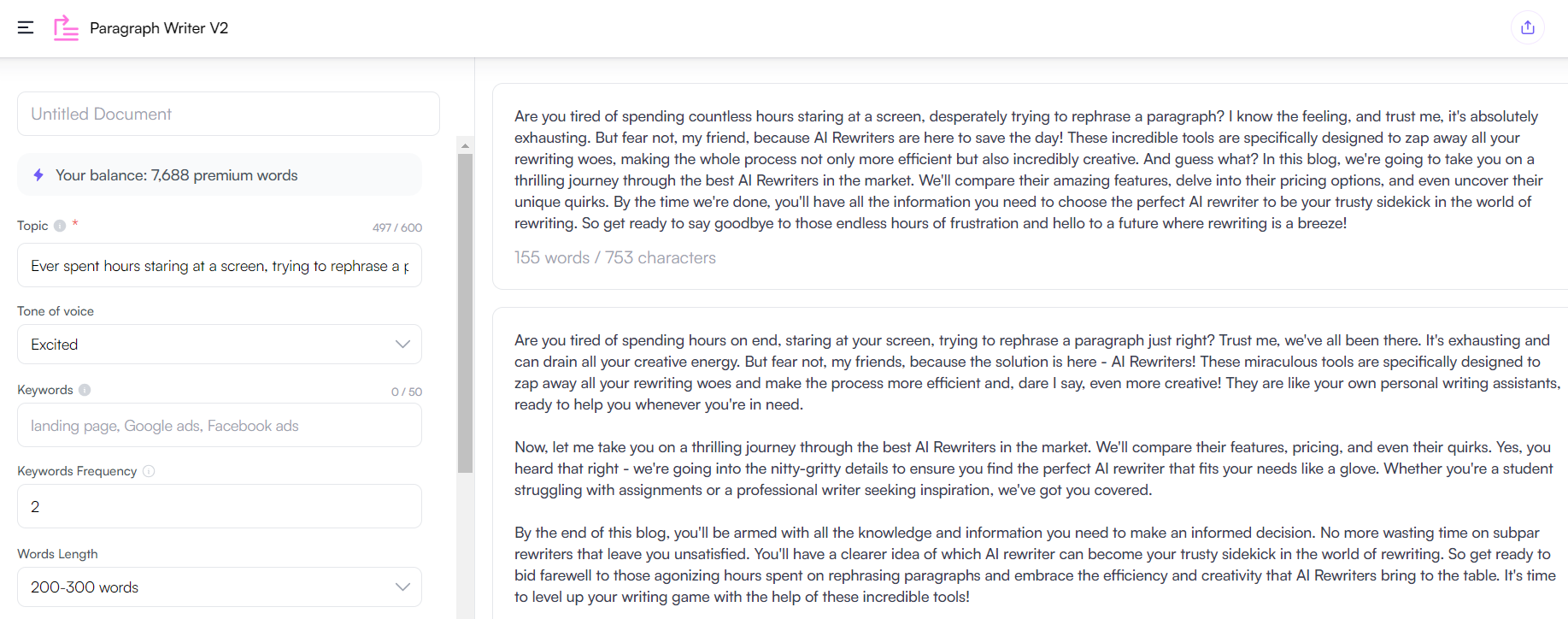Click the info icon beside Topic
The width and height of the screenshot is (1568, 619).
[x=60, y=226]
